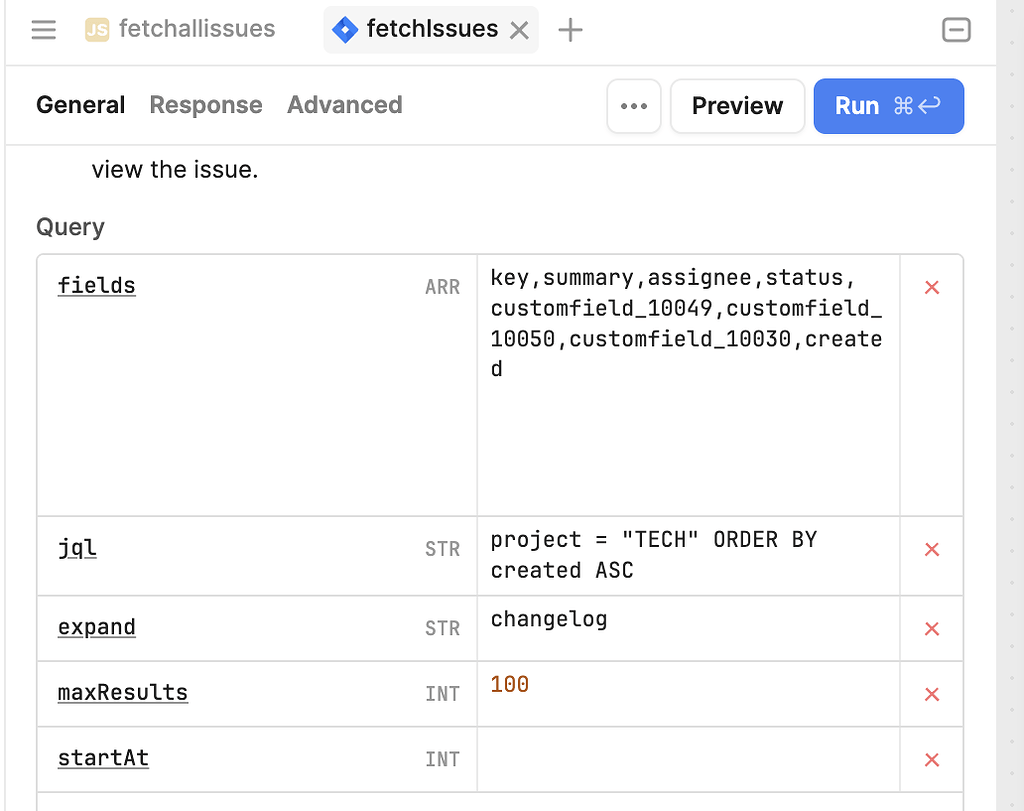Viewport: 1024px width, 811px height.
Task: Open the hamburger menu
Action: coord(43,29)
